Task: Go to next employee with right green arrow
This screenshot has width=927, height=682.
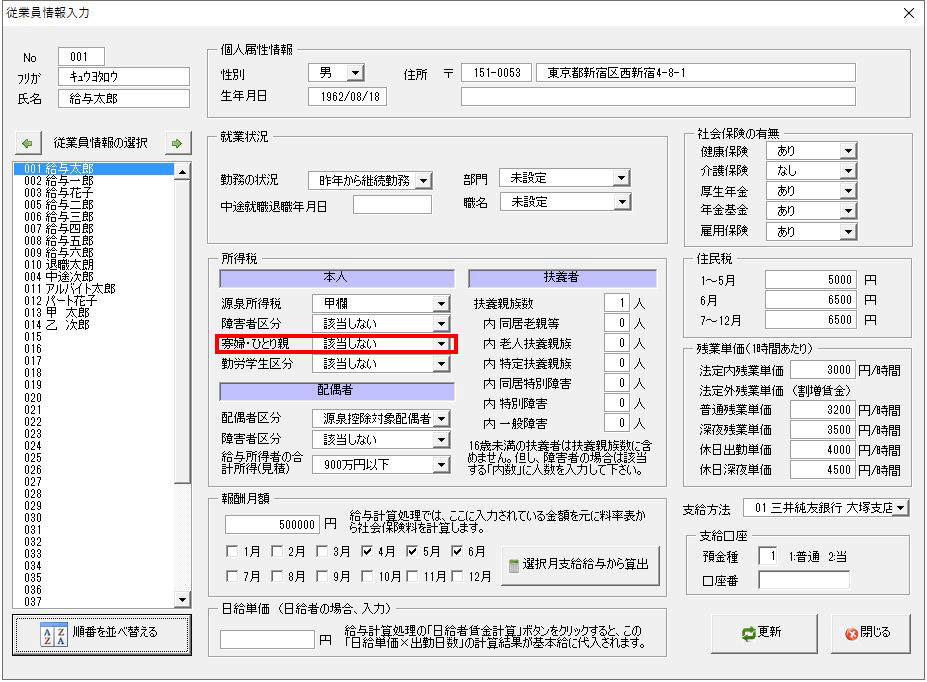Action: tap(177, 143)
